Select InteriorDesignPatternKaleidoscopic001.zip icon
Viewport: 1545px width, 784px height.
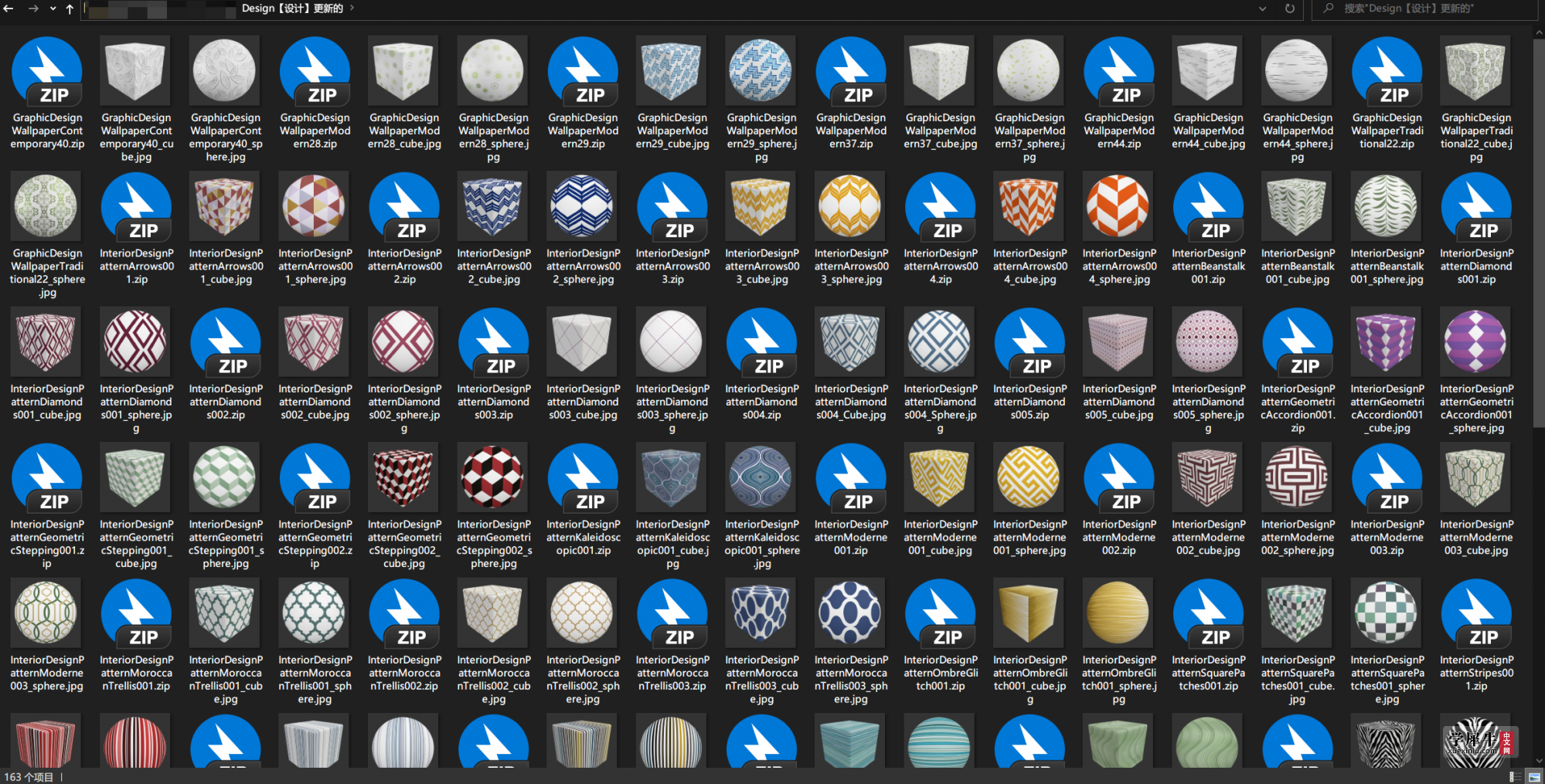(583, 477)
